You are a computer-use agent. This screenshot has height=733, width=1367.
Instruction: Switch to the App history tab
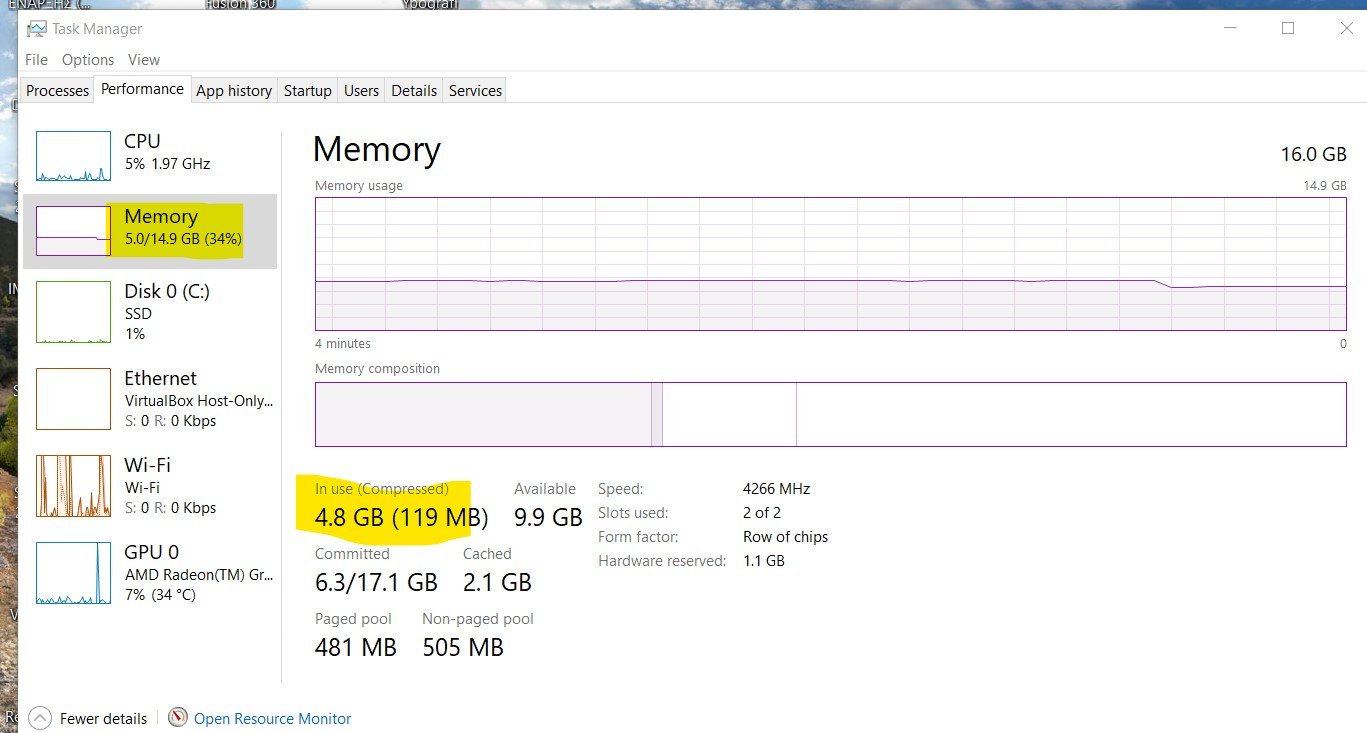click(x=234, y=90)
